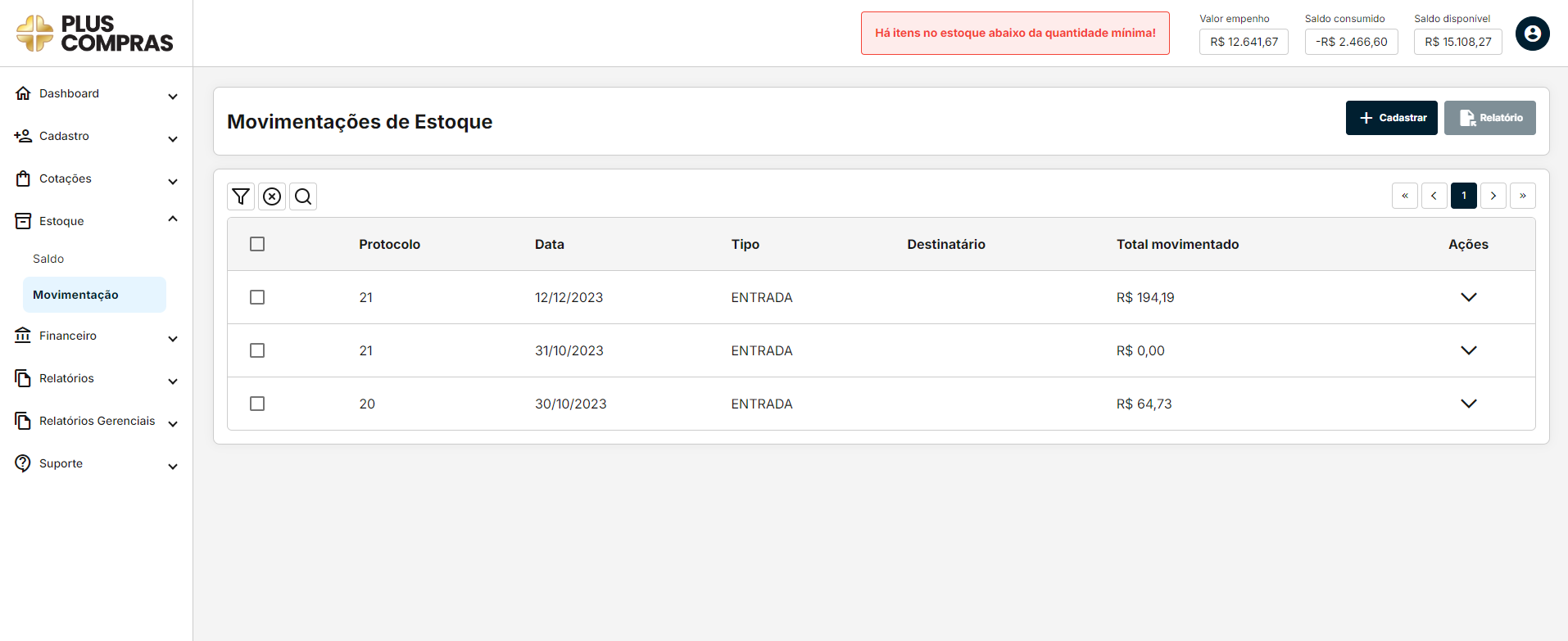Go to next page arrow
The height and width of the screenshot is (641, 1568).
tap(1493, 196)
